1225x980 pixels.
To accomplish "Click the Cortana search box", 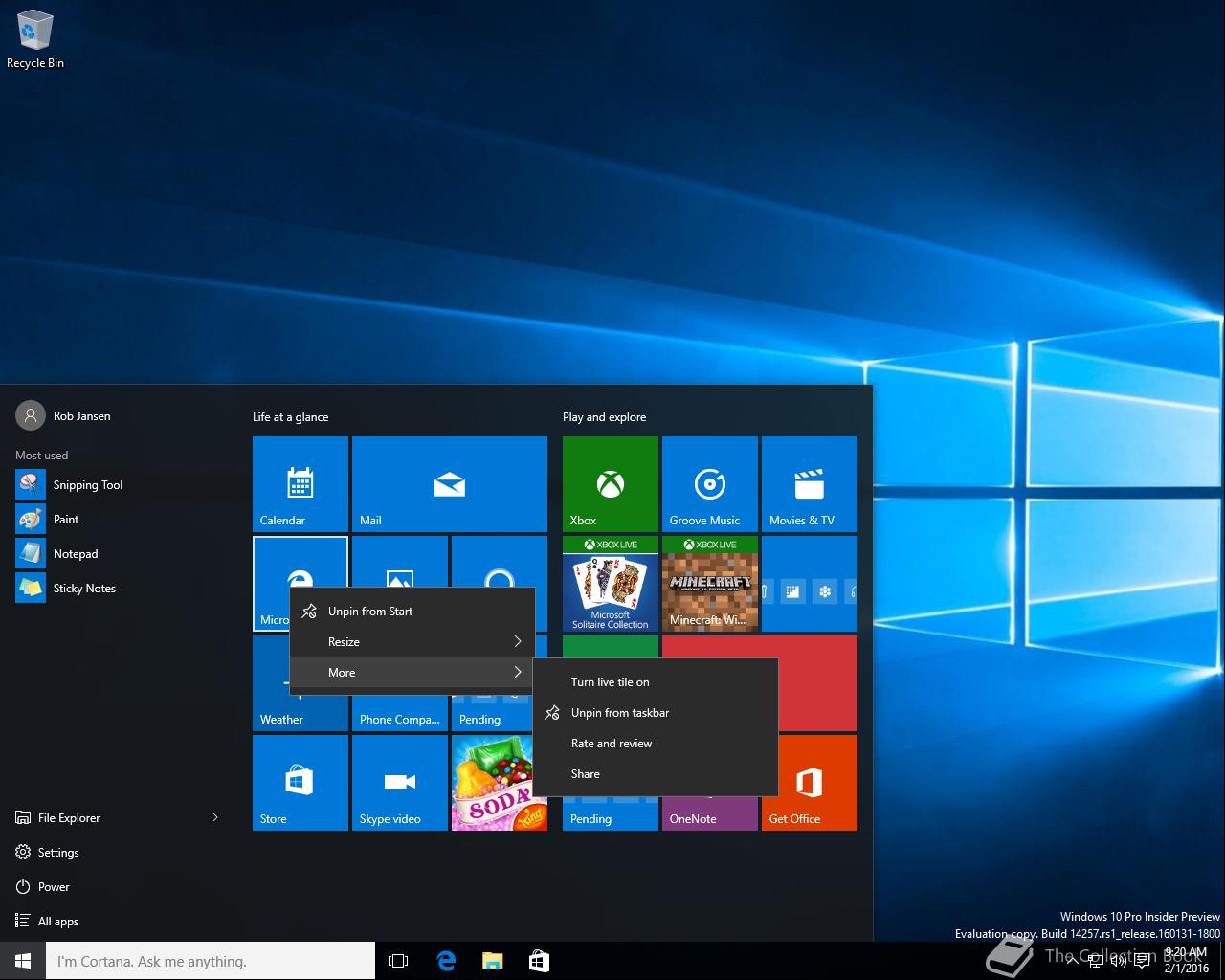I will (211, 961).
